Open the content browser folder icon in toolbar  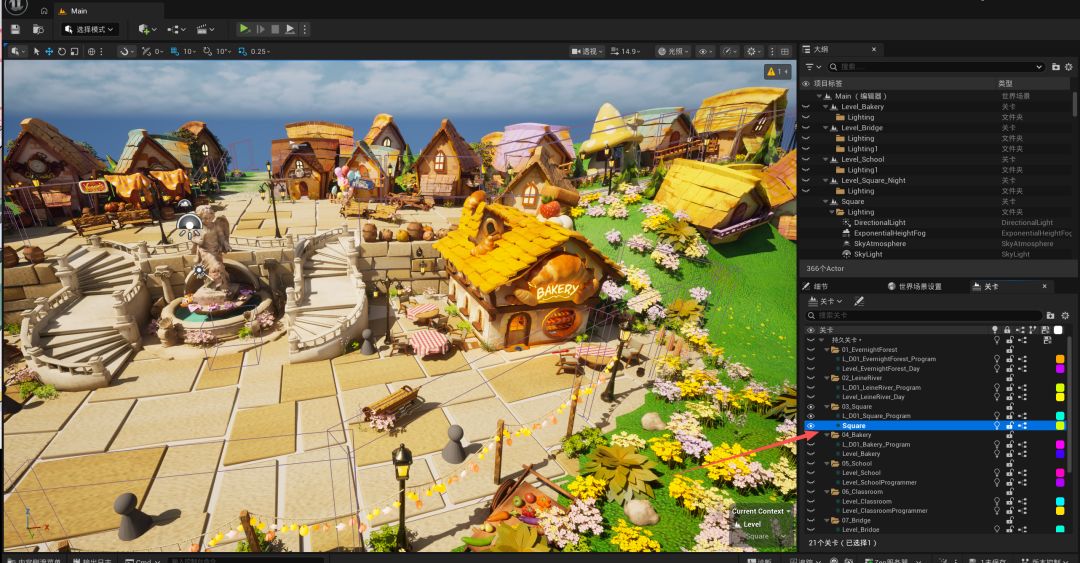(x=39, y=30)
